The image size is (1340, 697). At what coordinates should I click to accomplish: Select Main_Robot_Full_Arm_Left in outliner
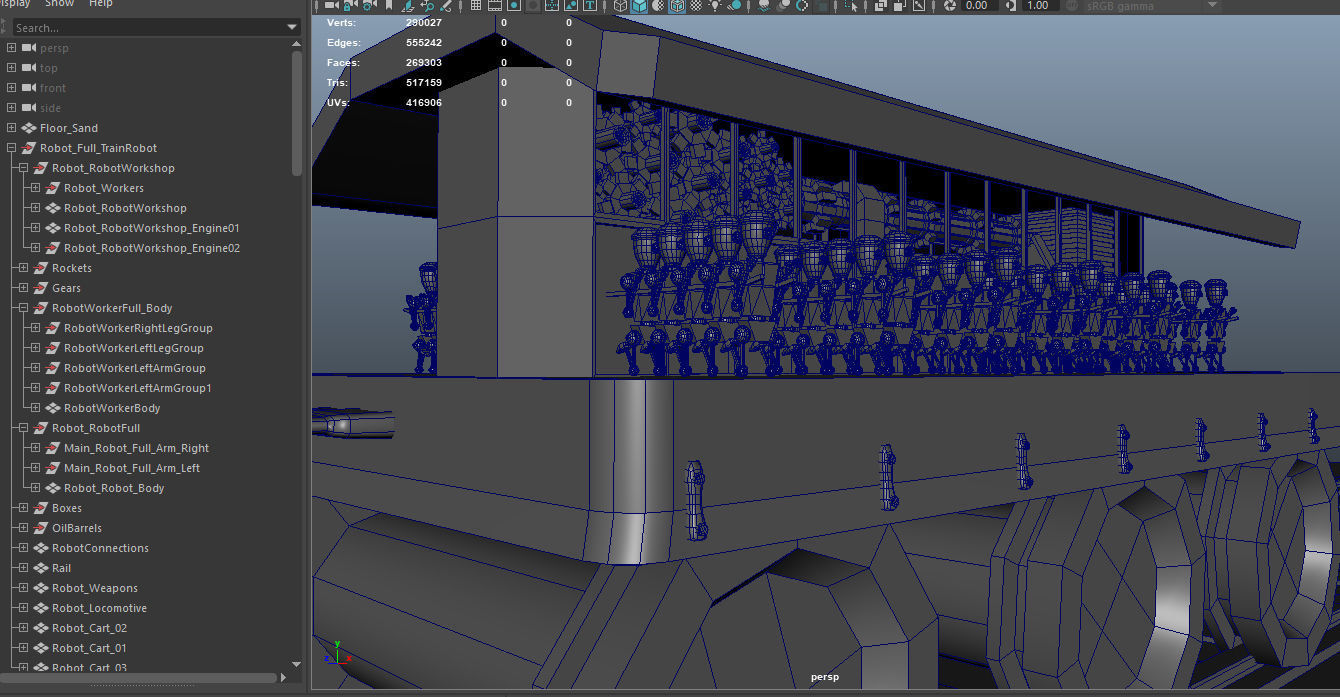click(132, 468)
